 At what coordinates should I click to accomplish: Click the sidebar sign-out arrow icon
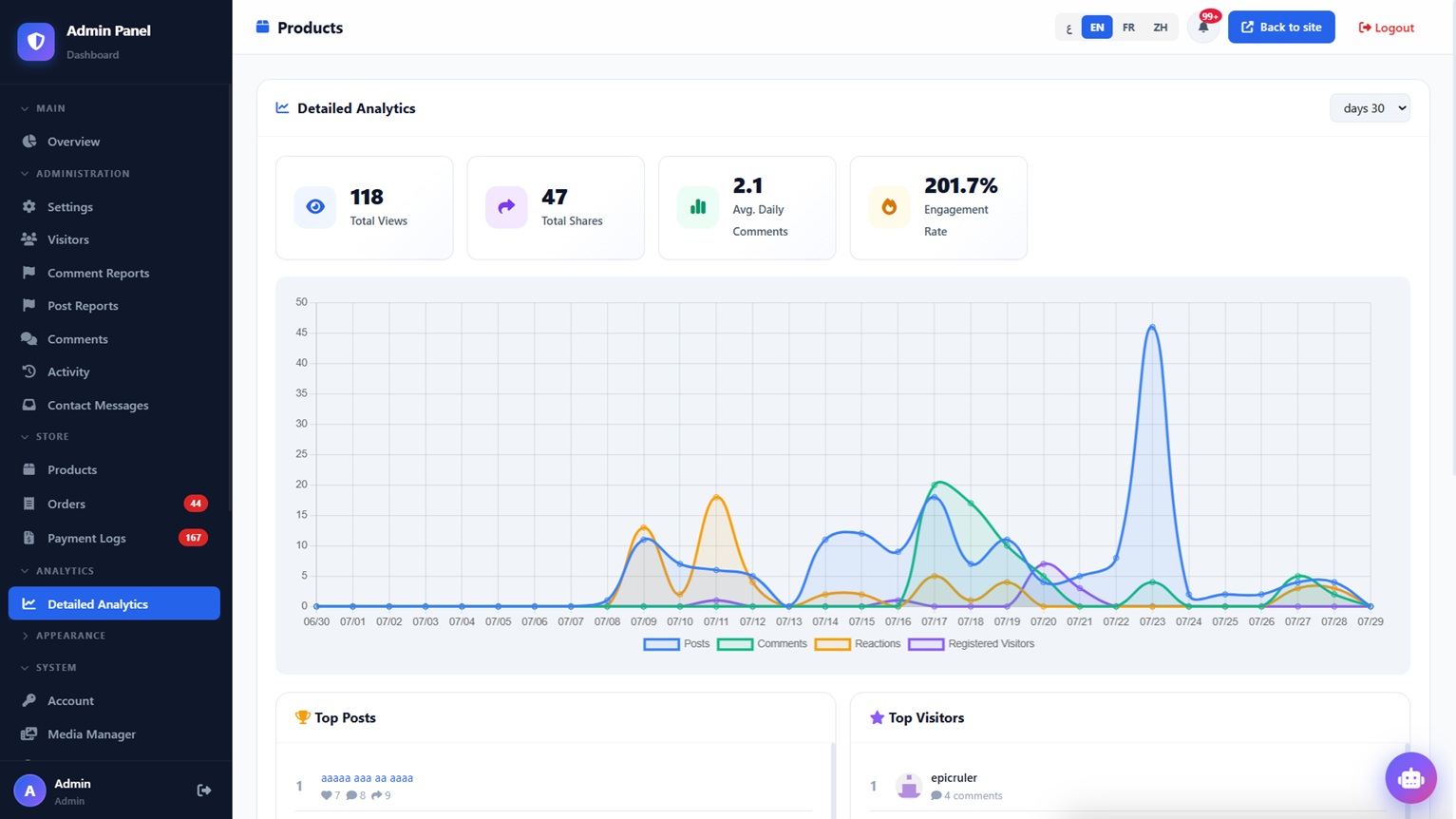204,790
